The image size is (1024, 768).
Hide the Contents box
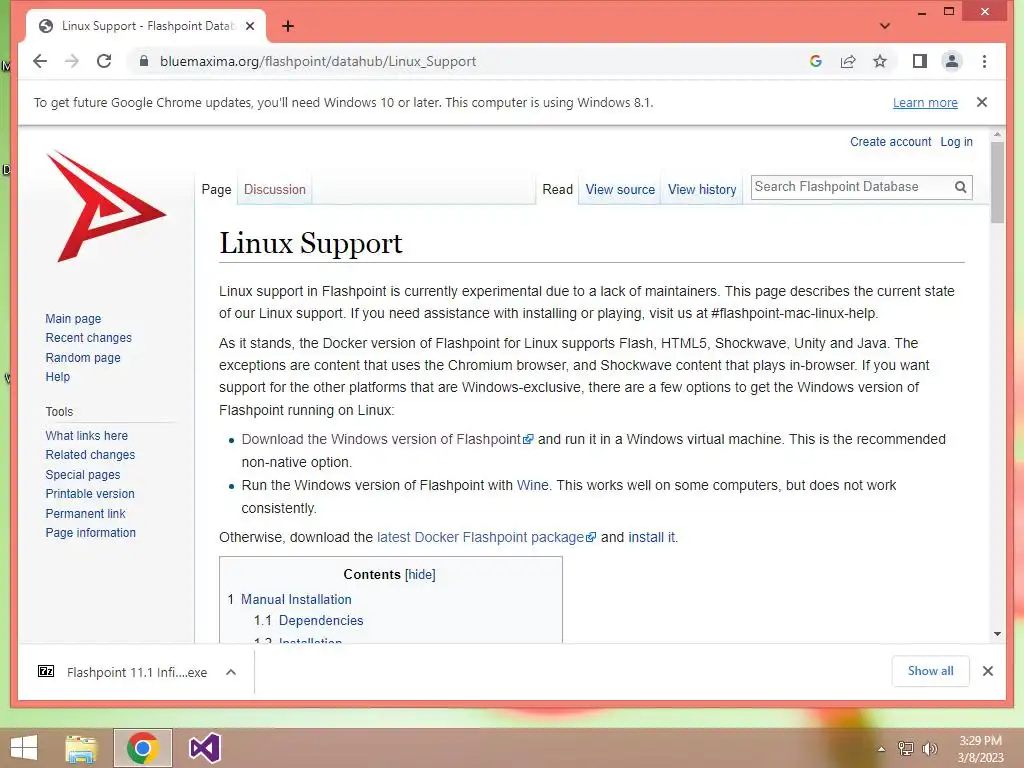click(420, 575)
